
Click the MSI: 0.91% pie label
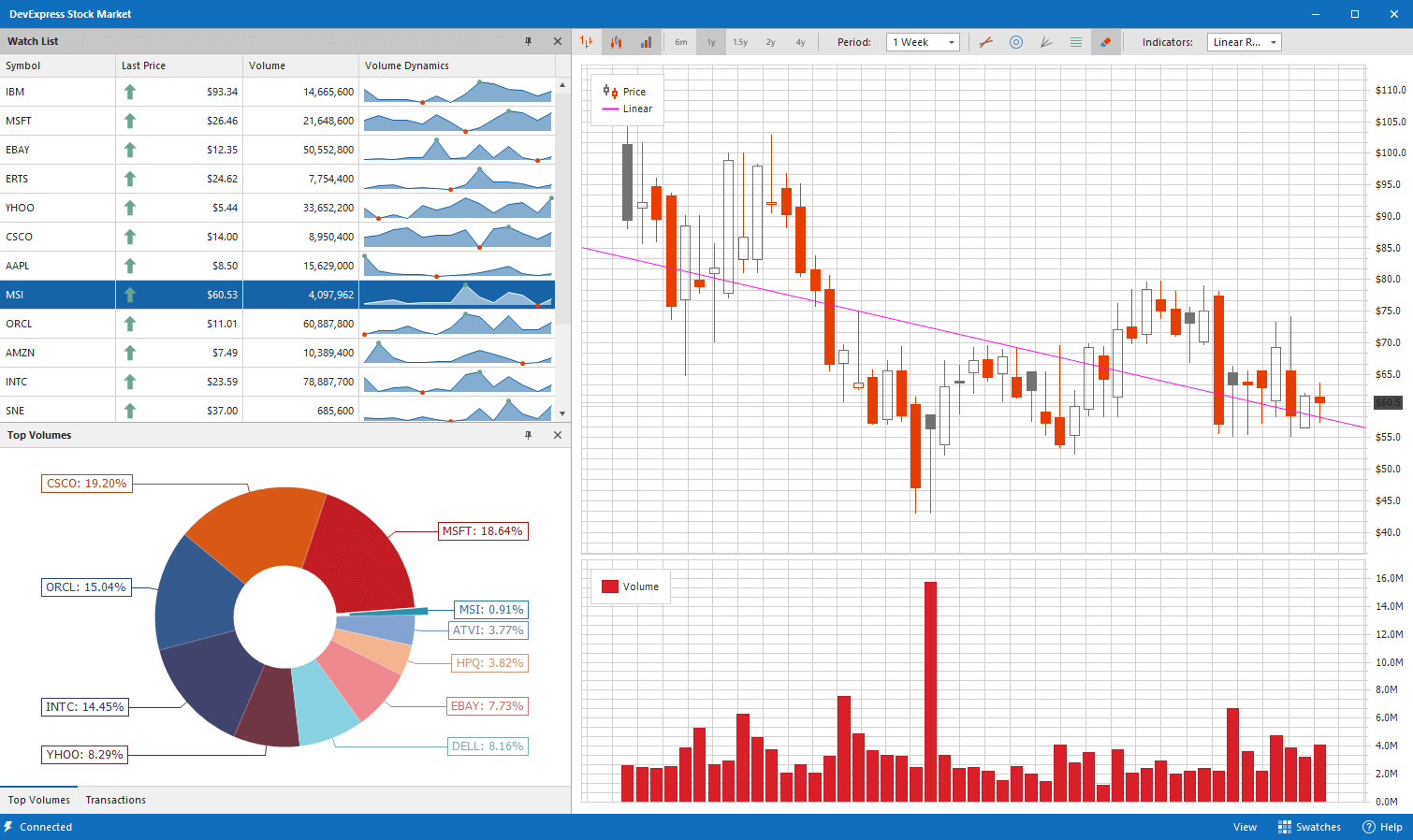(x=491, y=610)
